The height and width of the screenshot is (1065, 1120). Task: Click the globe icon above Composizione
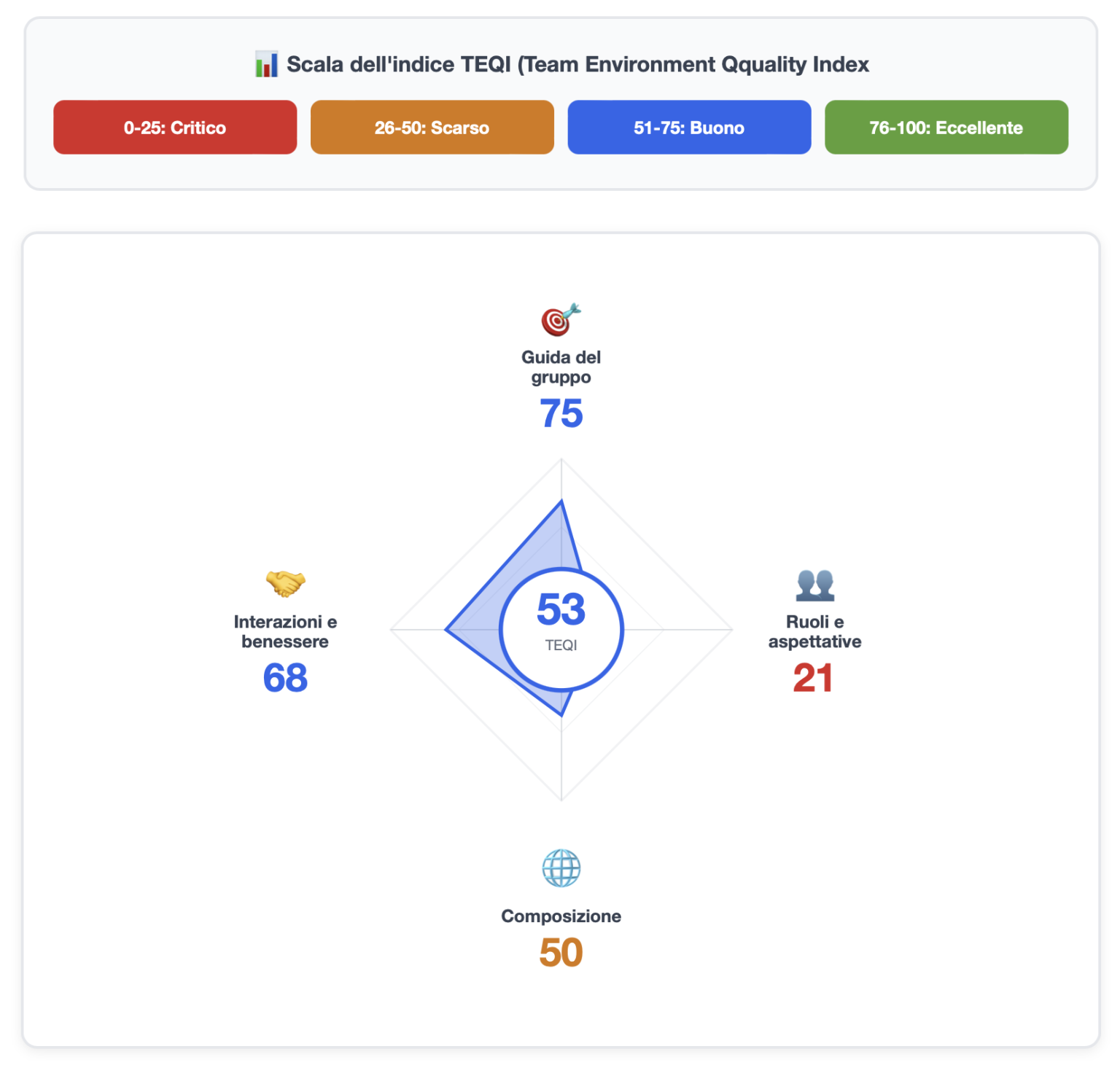[x=561, y=868]
